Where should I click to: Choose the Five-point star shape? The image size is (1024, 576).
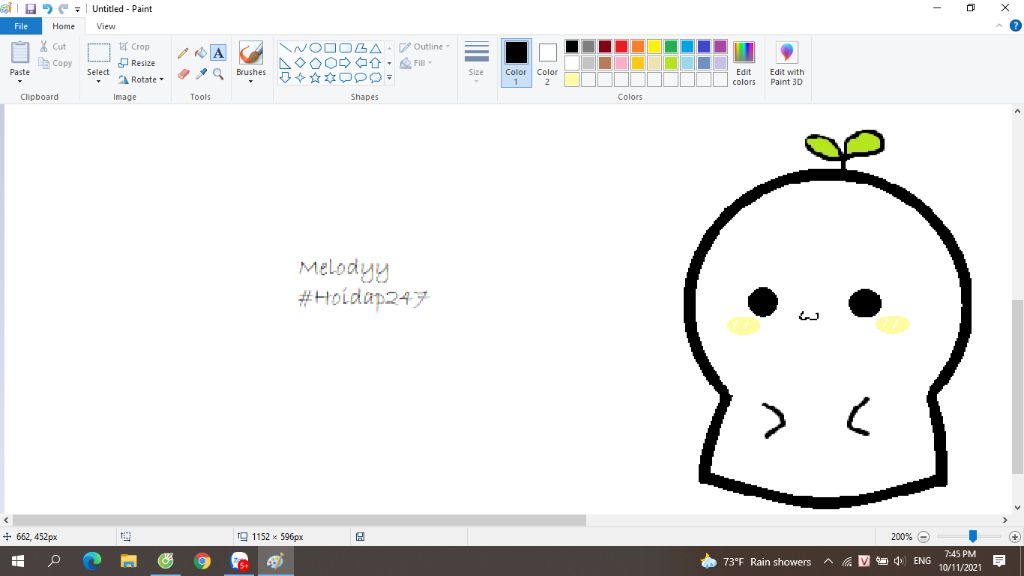click(315, 78)
